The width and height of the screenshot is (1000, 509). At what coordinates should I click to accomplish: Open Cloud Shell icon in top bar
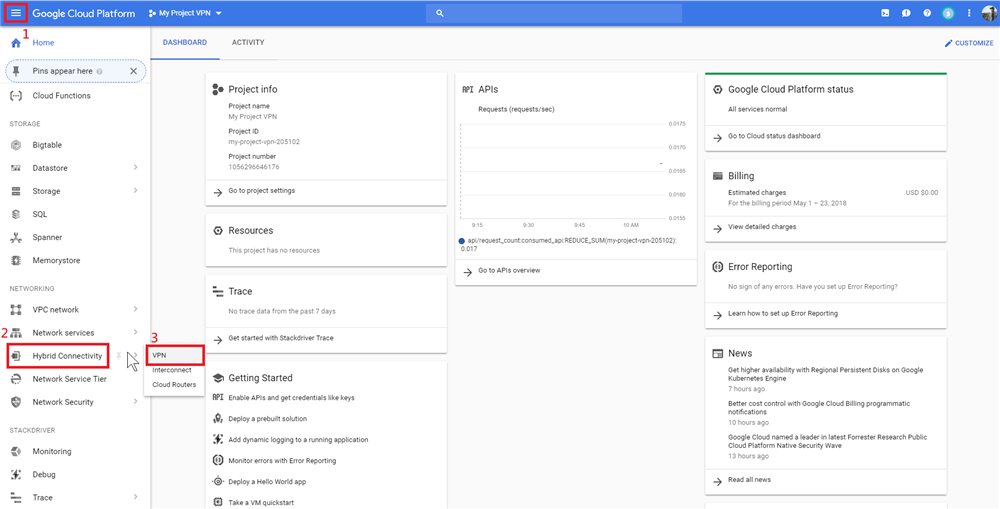885,13
